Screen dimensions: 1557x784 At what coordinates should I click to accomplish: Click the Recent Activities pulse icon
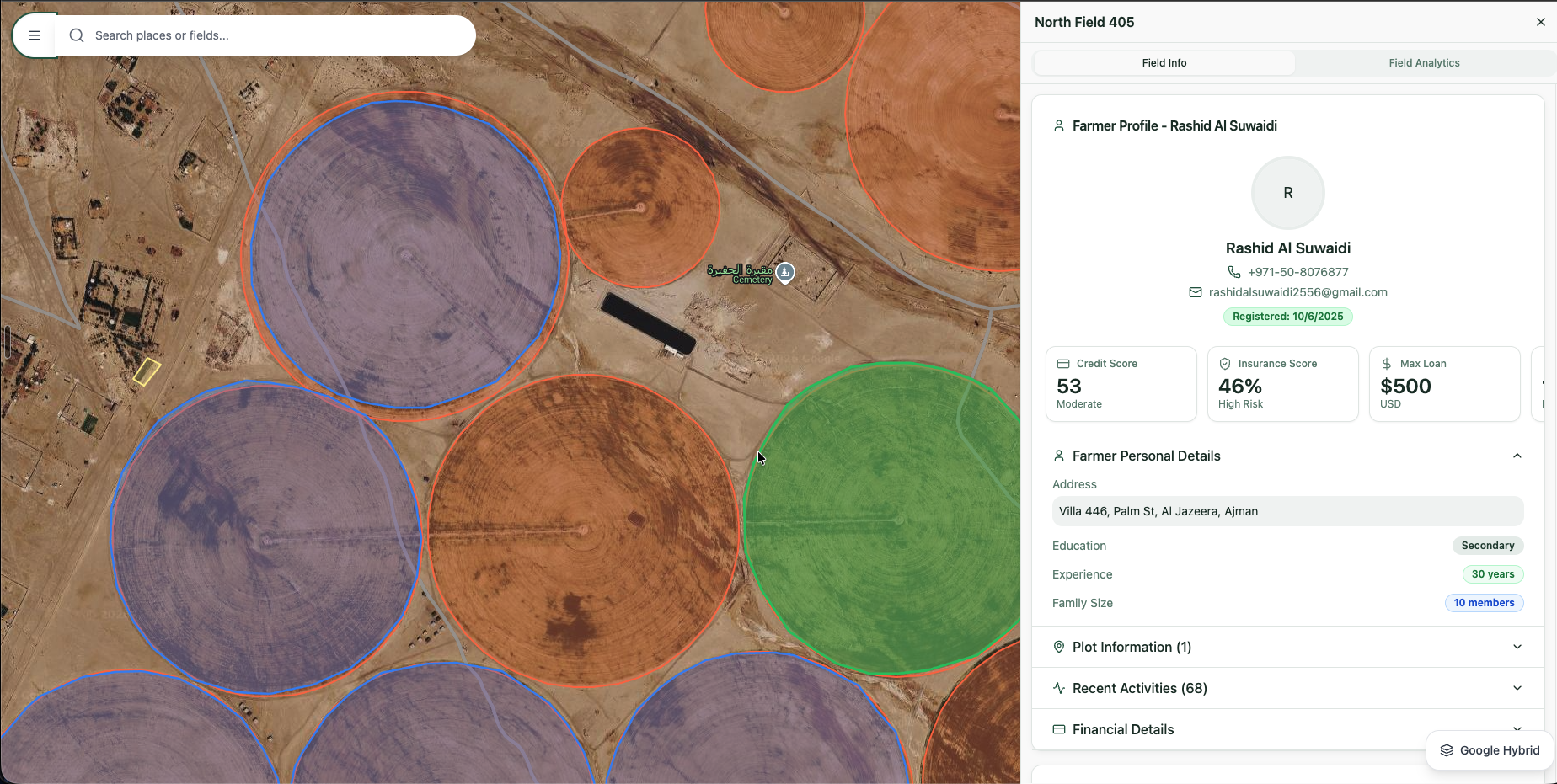[x=1059, y=688]
